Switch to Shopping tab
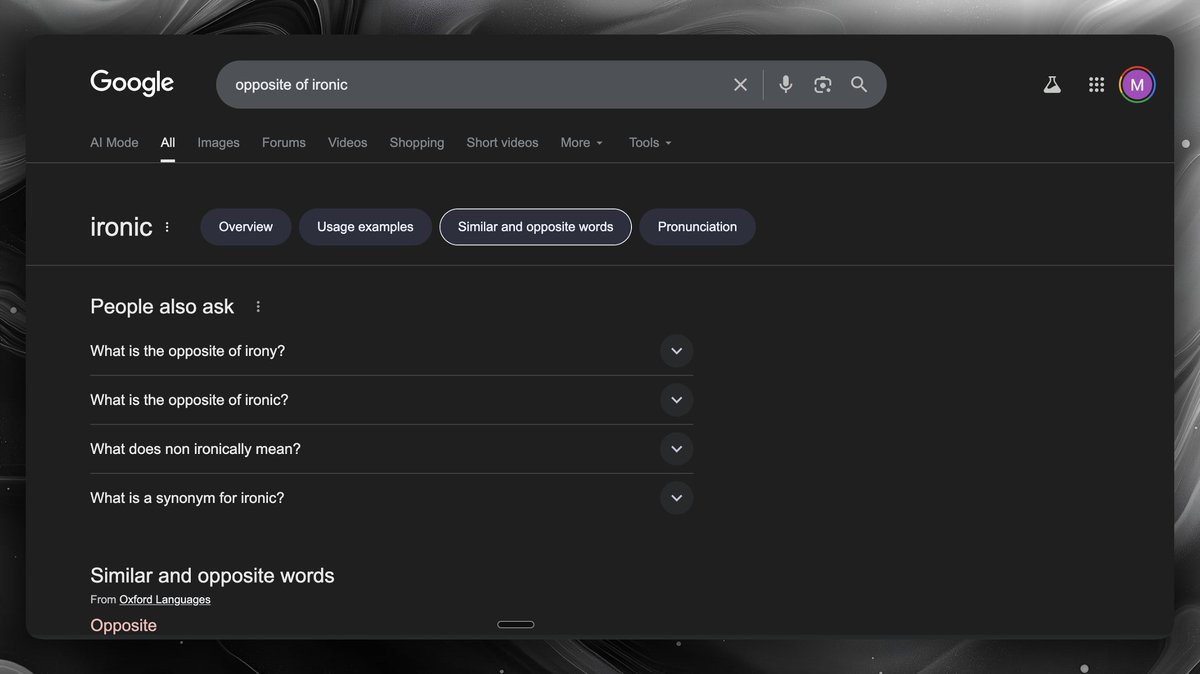Image resolution: width=1200 pixels, height=674 pixels. pyautogui.click(x=417, y=143)
